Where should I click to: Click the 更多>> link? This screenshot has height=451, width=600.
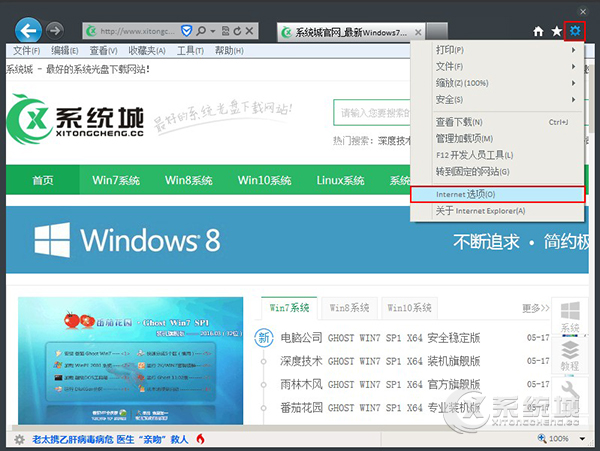point(535,308)
